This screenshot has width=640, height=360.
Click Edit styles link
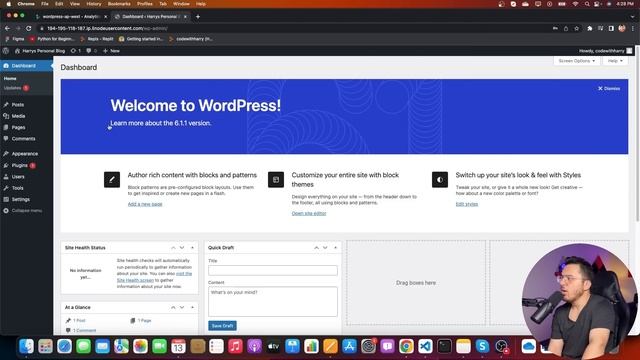point(467,204)
